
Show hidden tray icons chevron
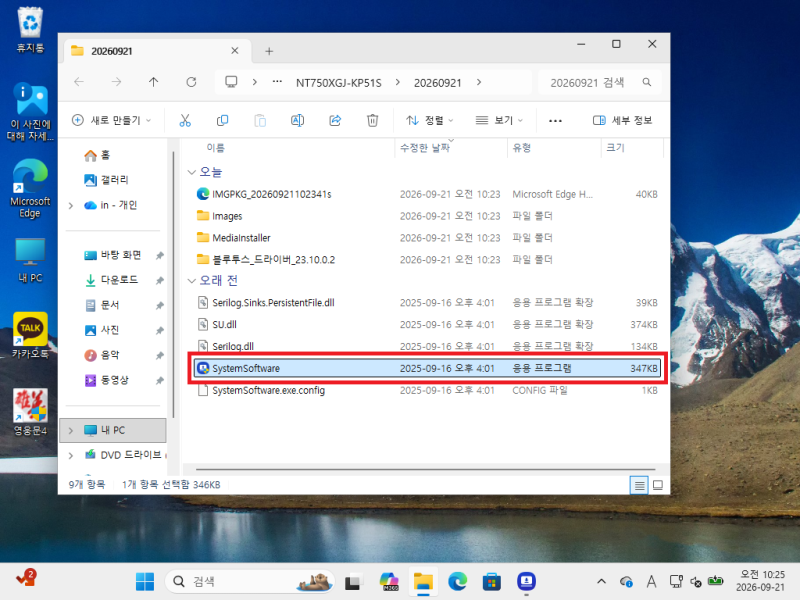point(602,581)
